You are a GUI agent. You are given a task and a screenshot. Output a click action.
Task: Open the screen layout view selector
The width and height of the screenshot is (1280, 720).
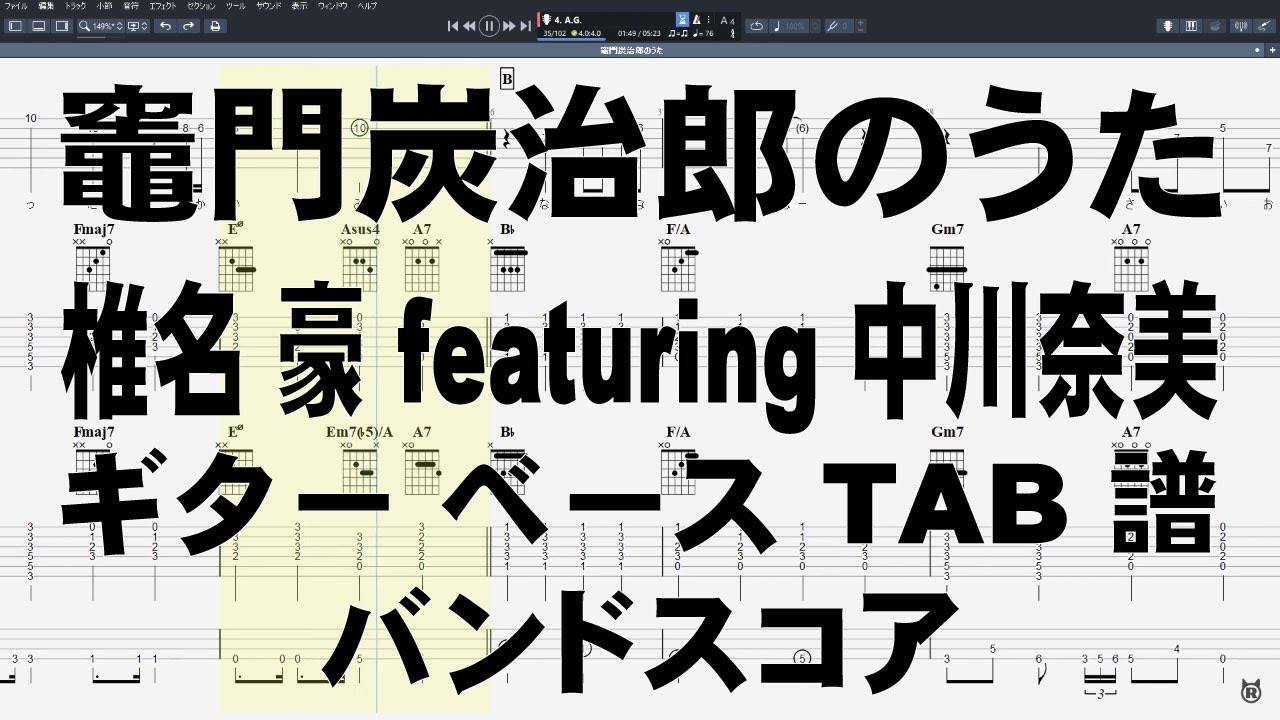pyautogui.click(x=138, y=26)
